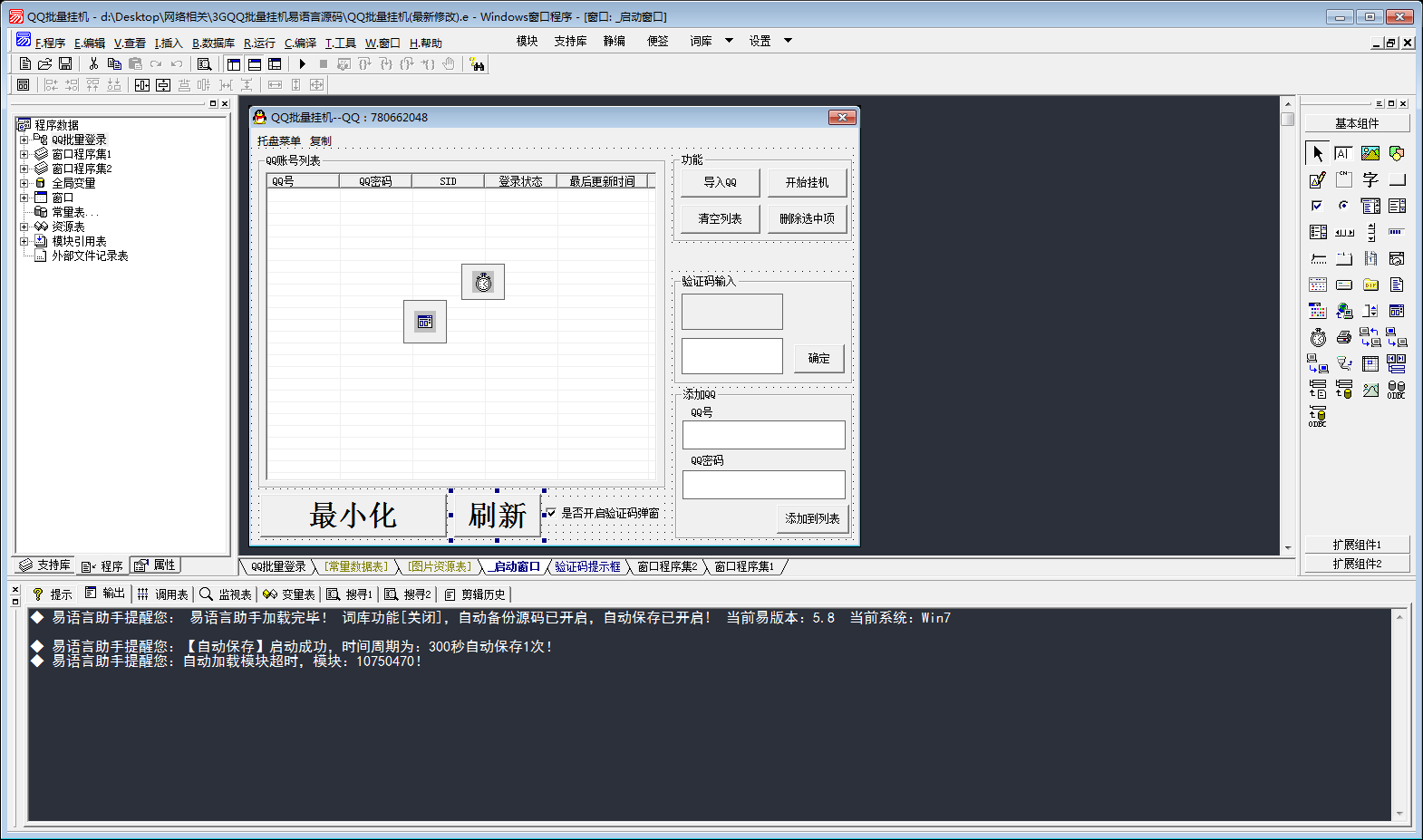
Task: Click the New file toolbar icon
Action: [25, 64]
